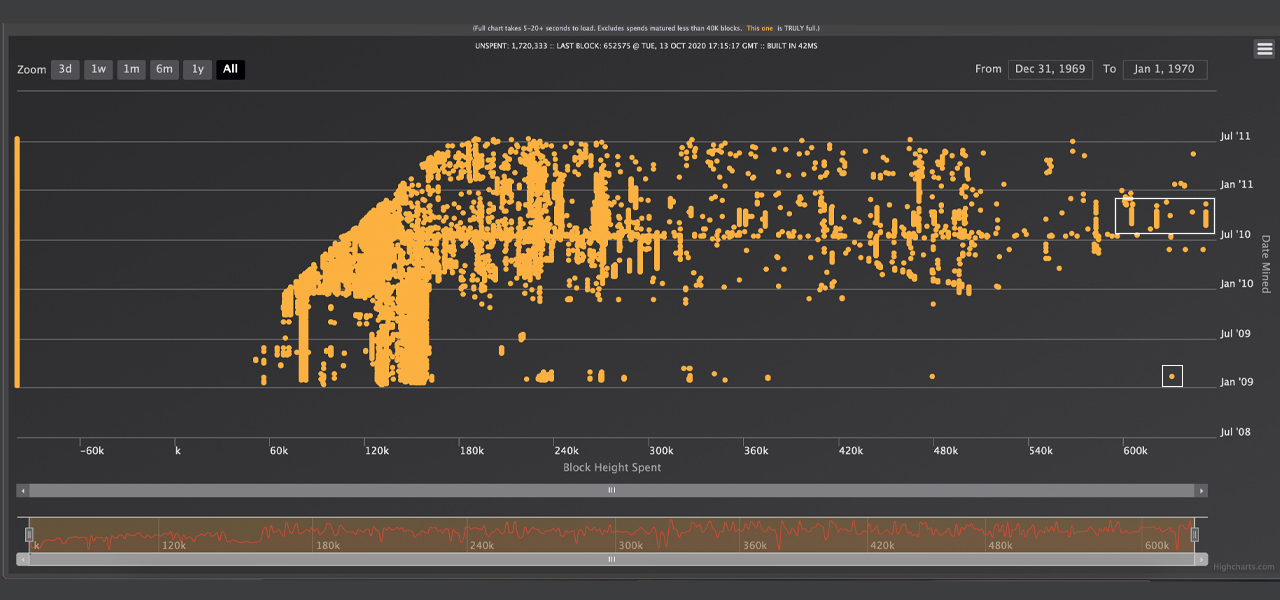Click the isolated Jan '09 point near 600k

point(1172,376)
